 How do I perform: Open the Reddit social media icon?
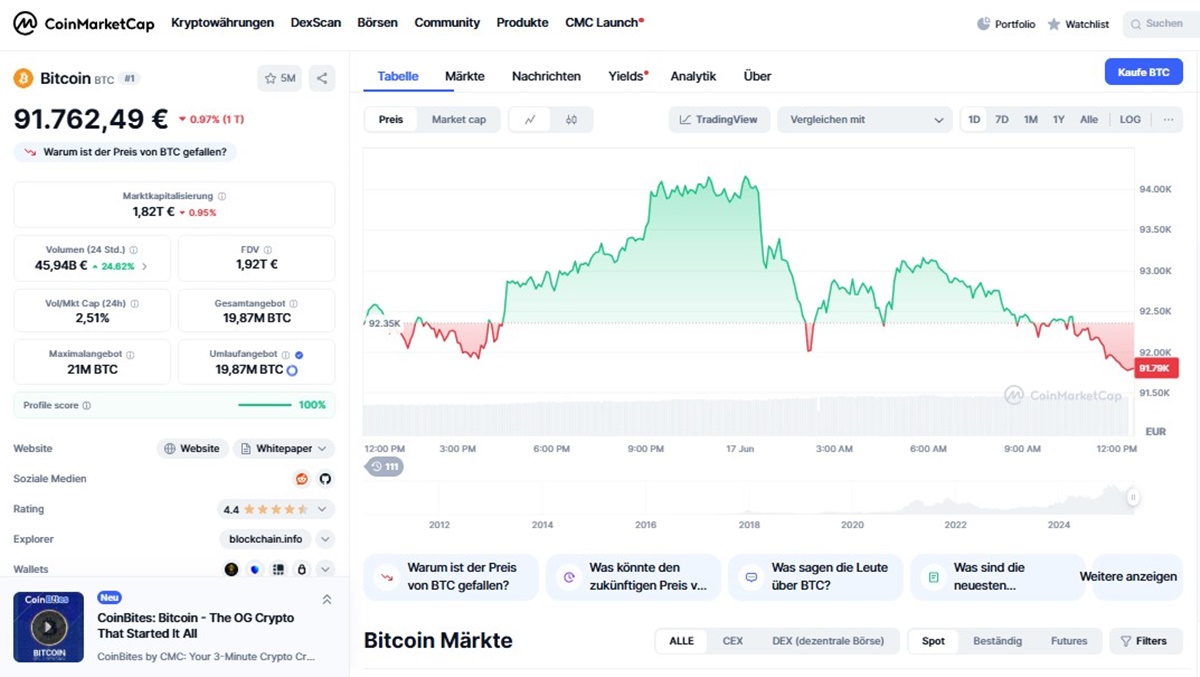point(302,479)
